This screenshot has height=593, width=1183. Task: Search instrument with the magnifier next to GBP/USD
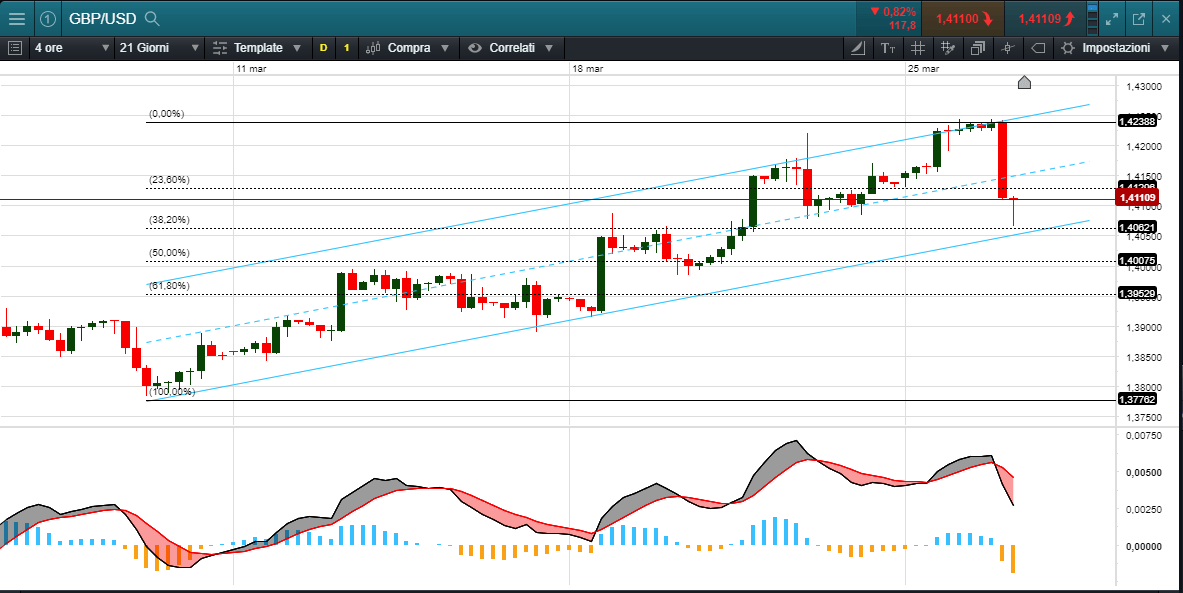[152, 19]
